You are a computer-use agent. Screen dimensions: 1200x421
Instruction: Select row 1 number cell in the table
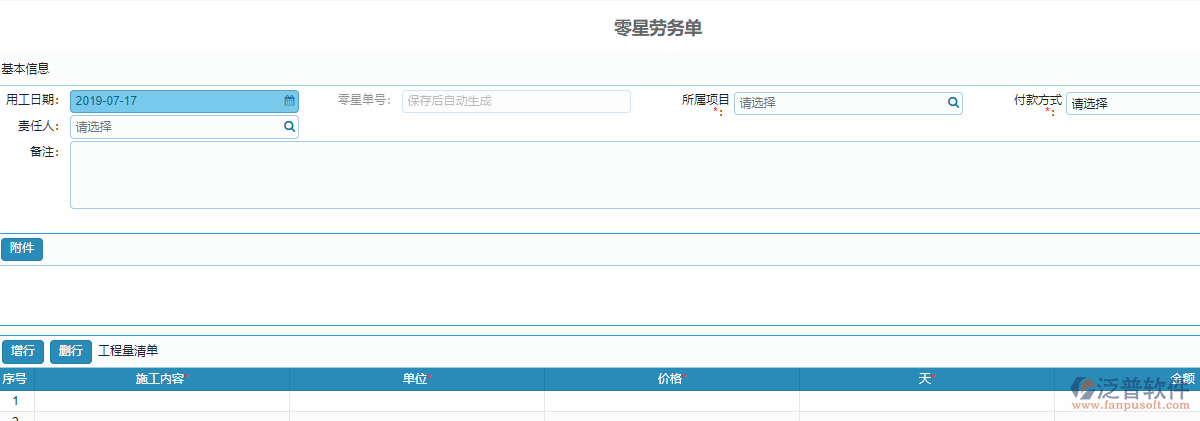(15, 401)
